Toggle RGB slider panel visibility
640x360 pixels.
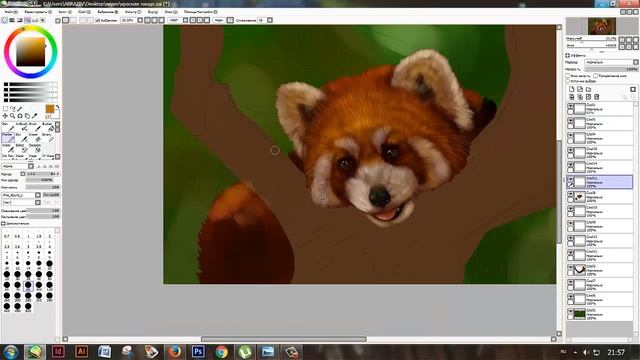click(x=12, y=20)
